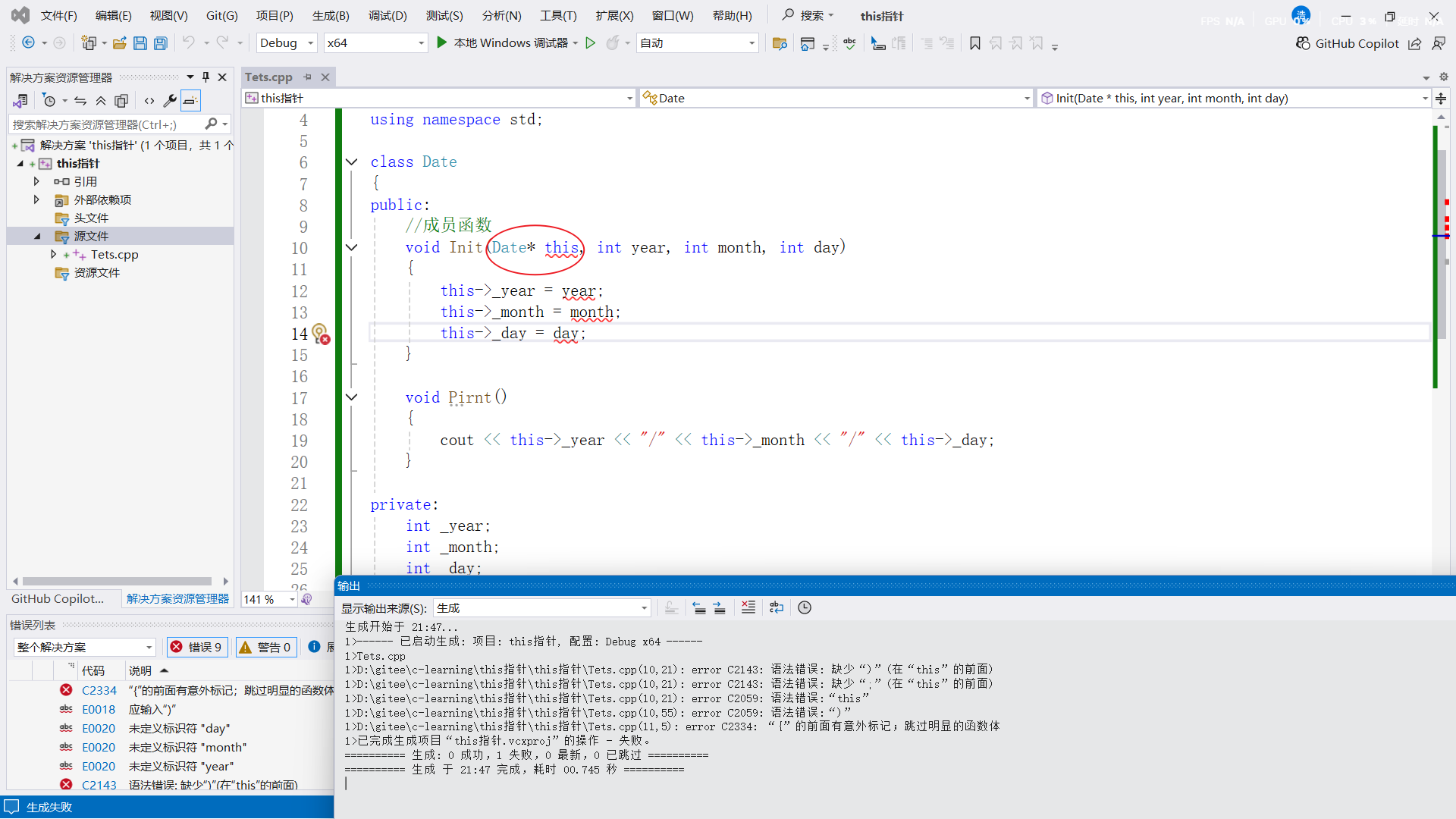The image size is (1456, 819).
Task: Switch to the GitHub Copilot bottom tab
Action: [58, 599]
